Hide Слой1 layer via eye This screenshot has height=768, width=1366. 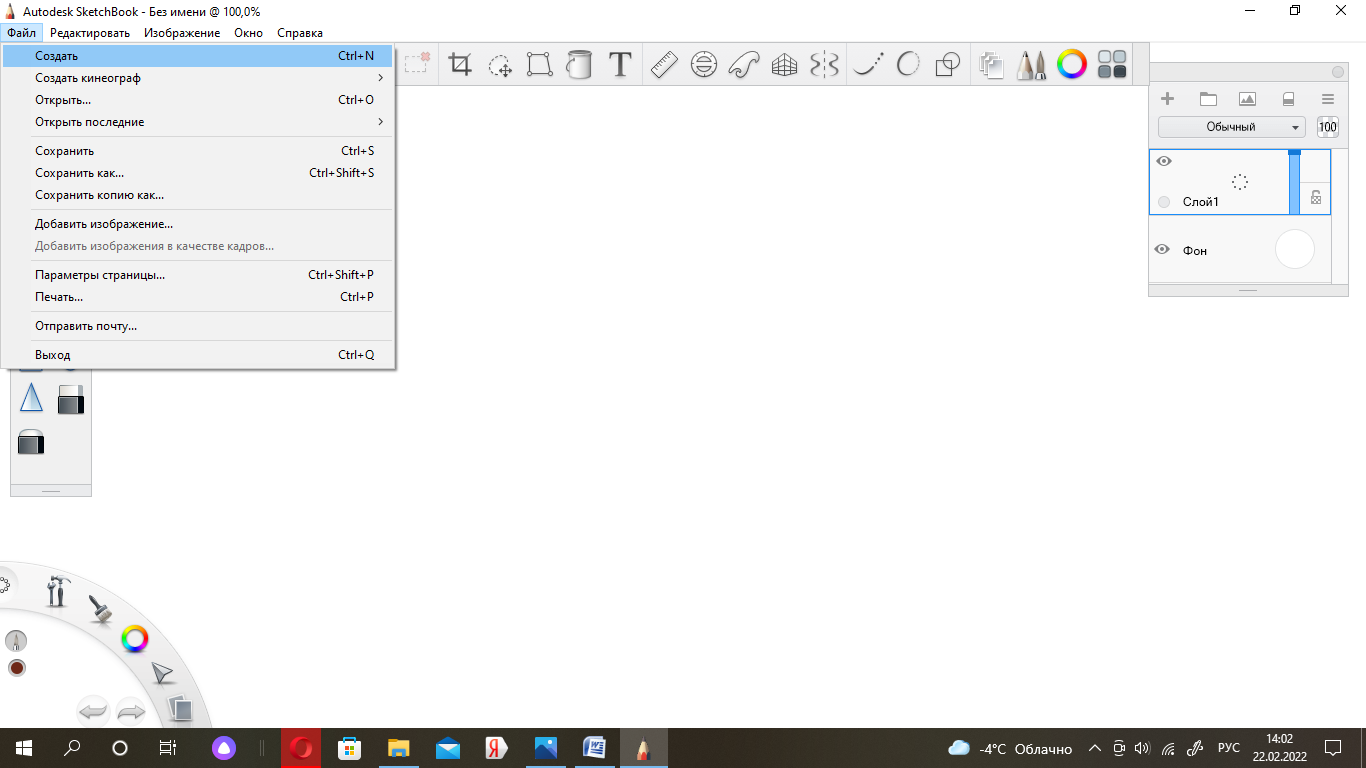(1163, 161)
